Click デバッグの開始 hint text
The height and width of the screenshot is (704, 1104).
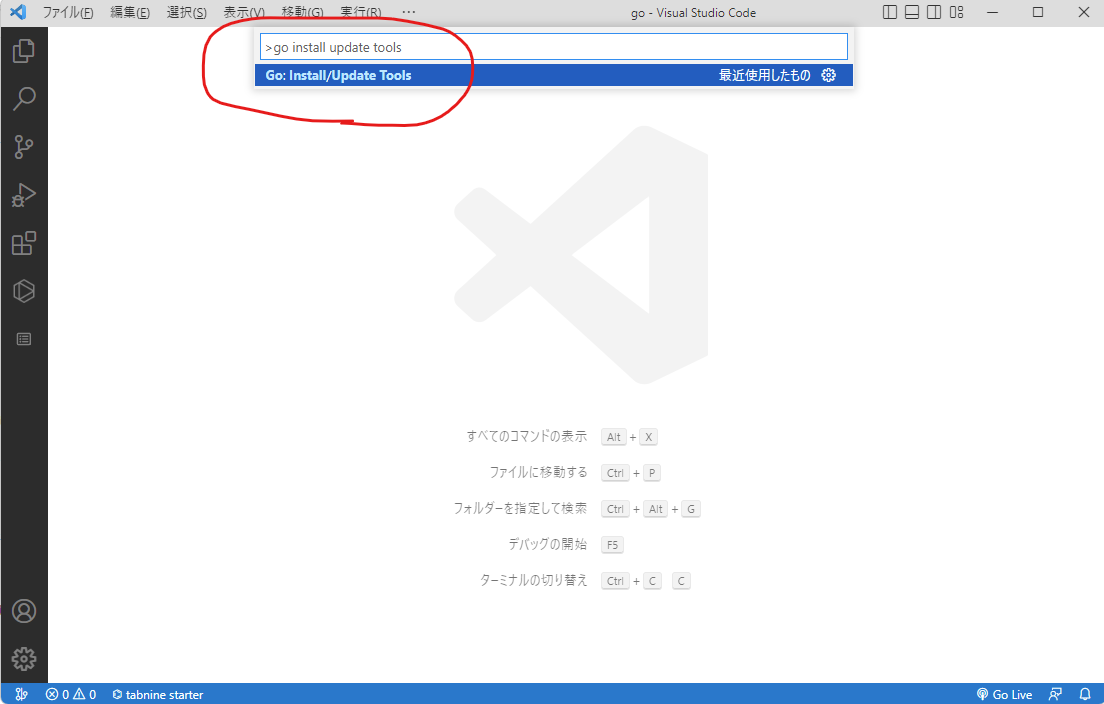(x=547, y=544)
